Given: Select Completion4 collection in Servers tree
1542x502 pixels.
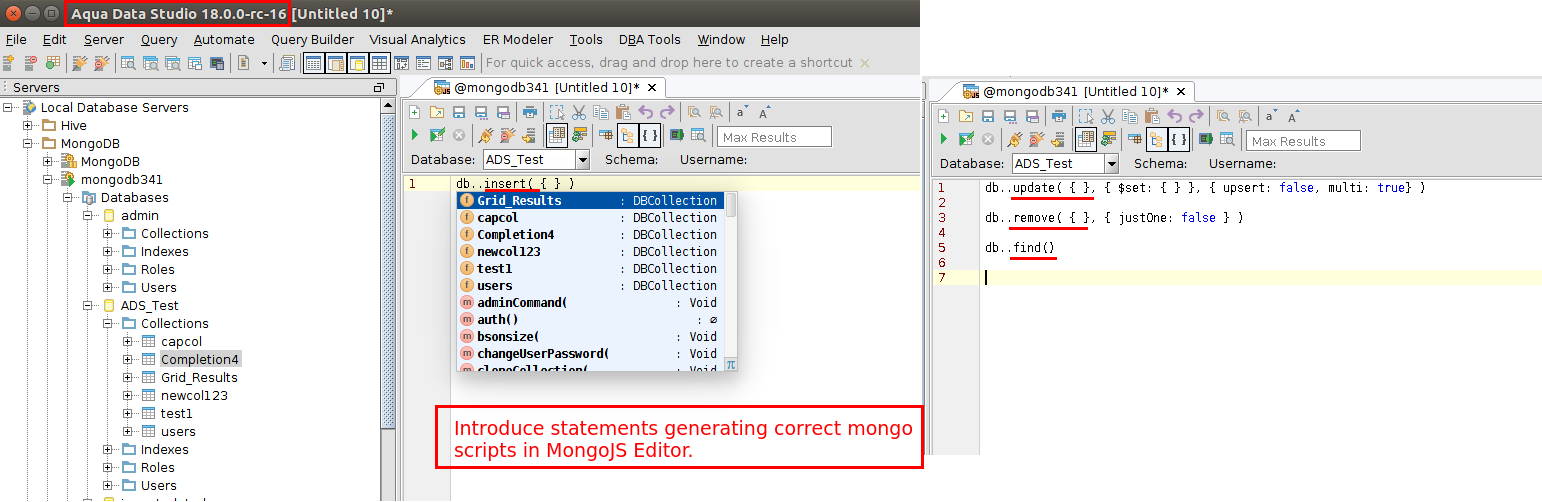Looking at the screenshot, I should (x=199, y=360).
